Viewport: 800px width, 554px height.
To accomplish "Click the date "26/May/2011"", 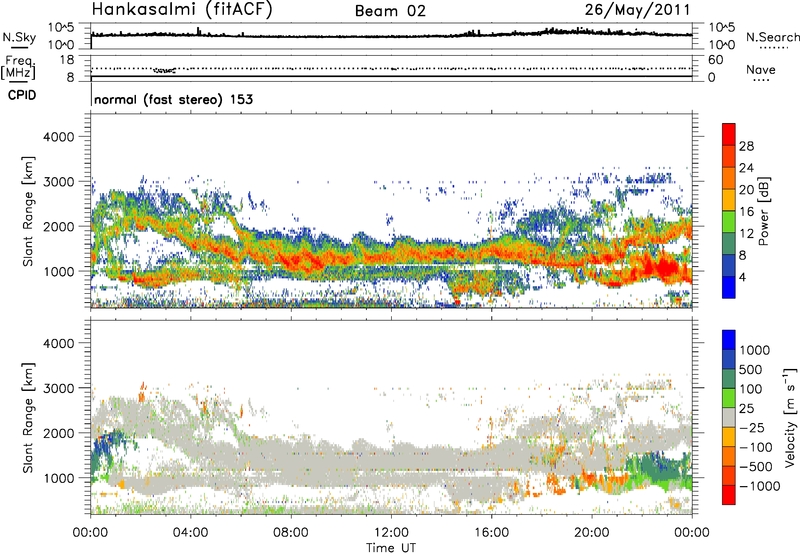I will 637,9.
